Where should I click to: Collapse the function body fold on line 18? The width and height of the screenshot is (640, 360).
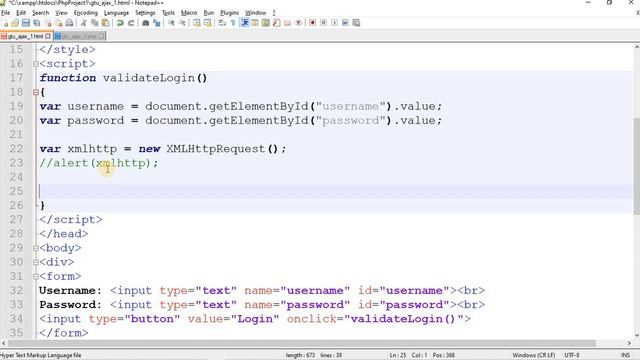(x=36, y=93)
